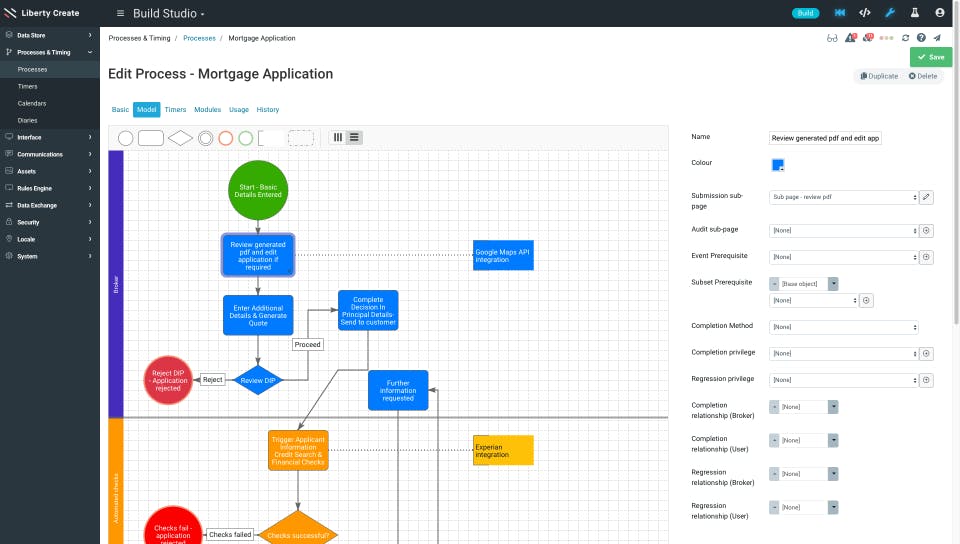Switch to horizontal swimlane layout
The image size is (960, 544).
coord(354,138)
